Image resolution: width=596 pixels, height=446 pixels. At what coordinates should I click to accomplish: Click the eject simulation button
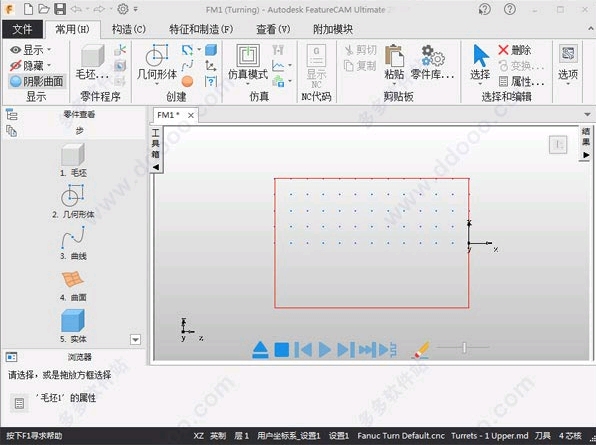[260, 350]
